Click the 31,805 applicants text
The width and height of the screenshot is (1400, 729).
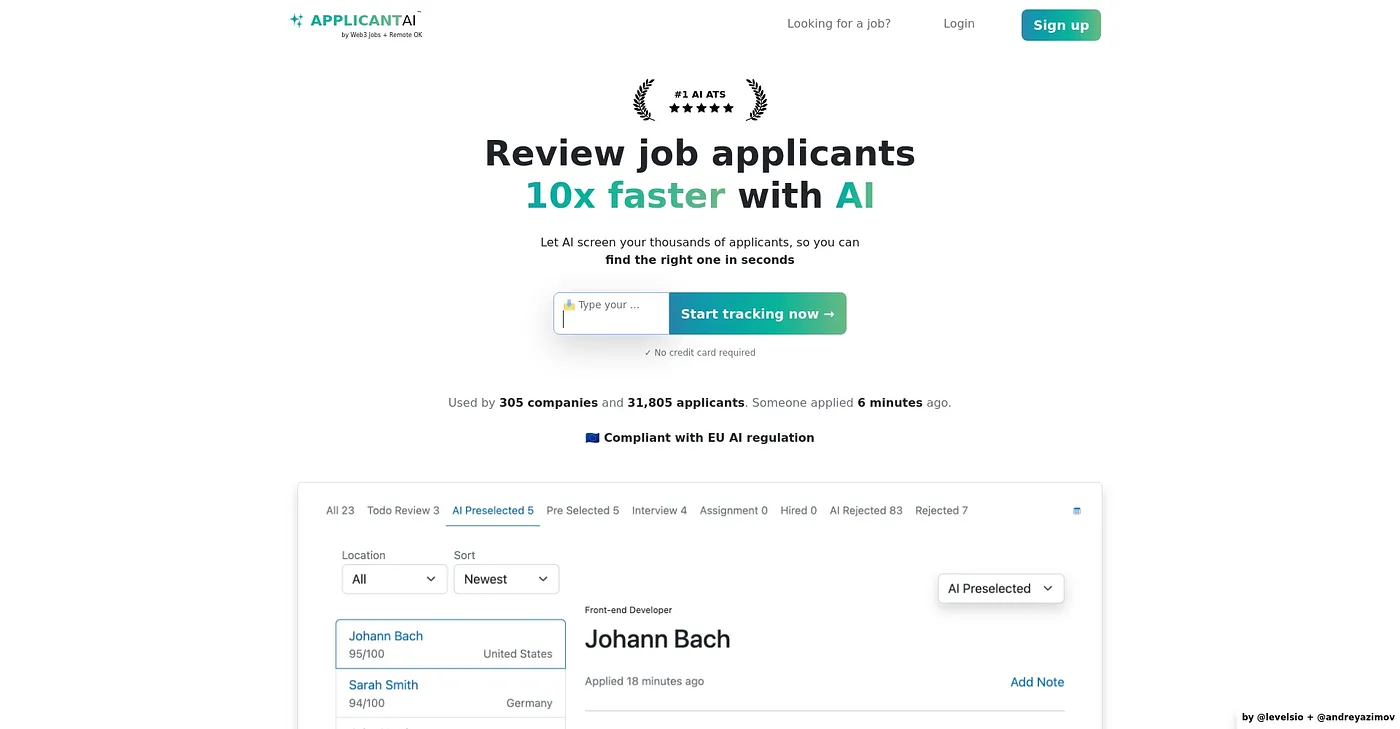[686, 403]
